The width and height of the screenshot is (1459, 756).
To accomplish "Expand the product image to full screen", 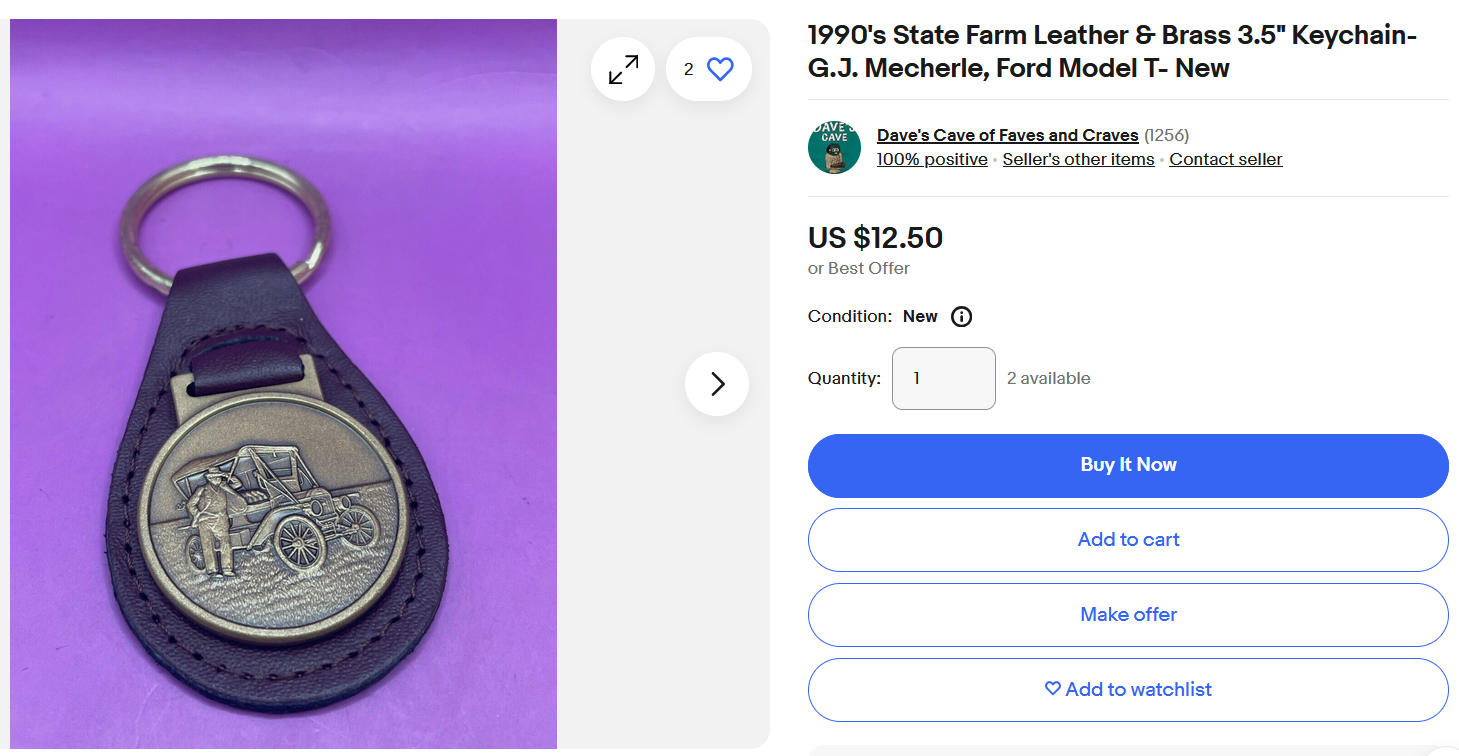I will 623,70.
